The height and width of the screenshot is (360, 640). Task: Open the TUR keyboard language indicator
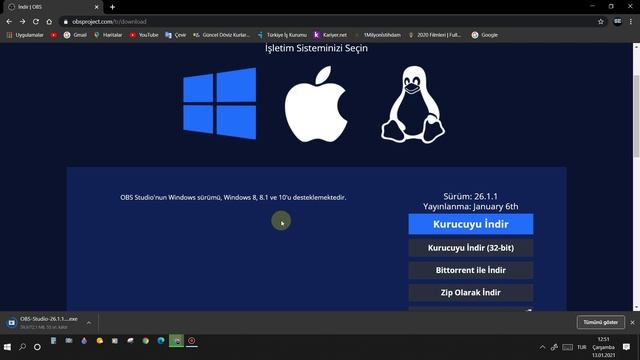[582, 347]
